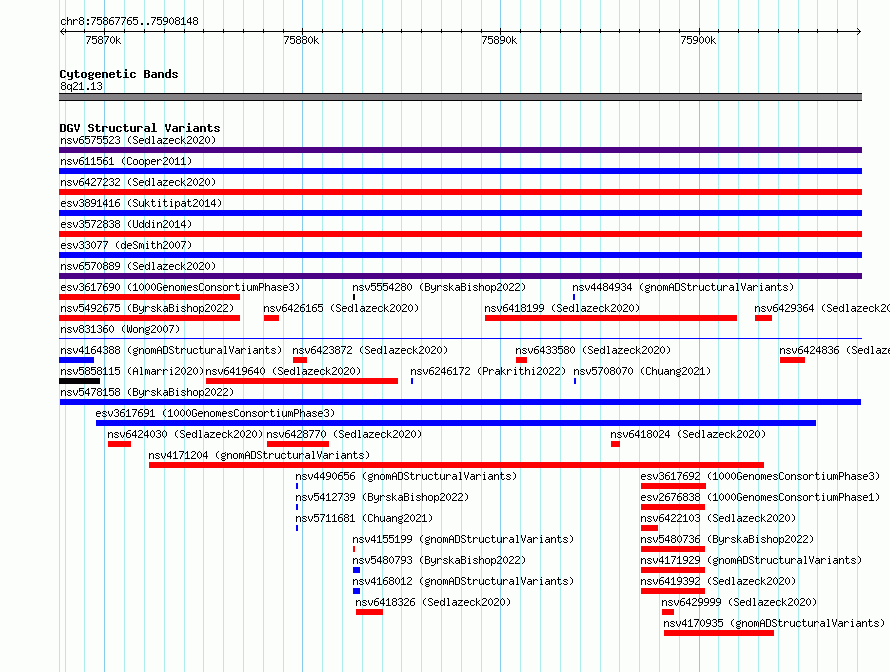Select nsv6429999 (Sedlazeck2020) label
890x672 pixels.
tap(739, 602)
